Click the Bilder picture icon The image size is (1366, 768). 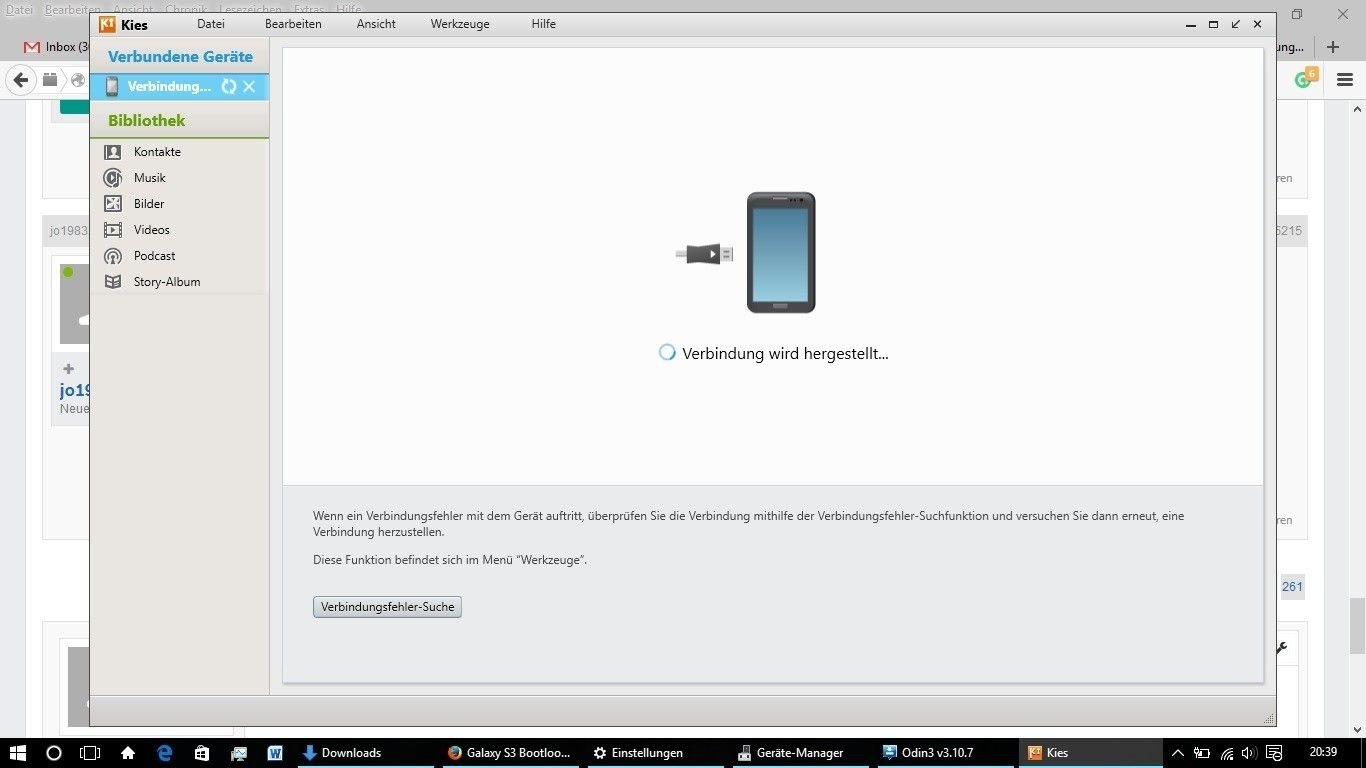(113, 204)
